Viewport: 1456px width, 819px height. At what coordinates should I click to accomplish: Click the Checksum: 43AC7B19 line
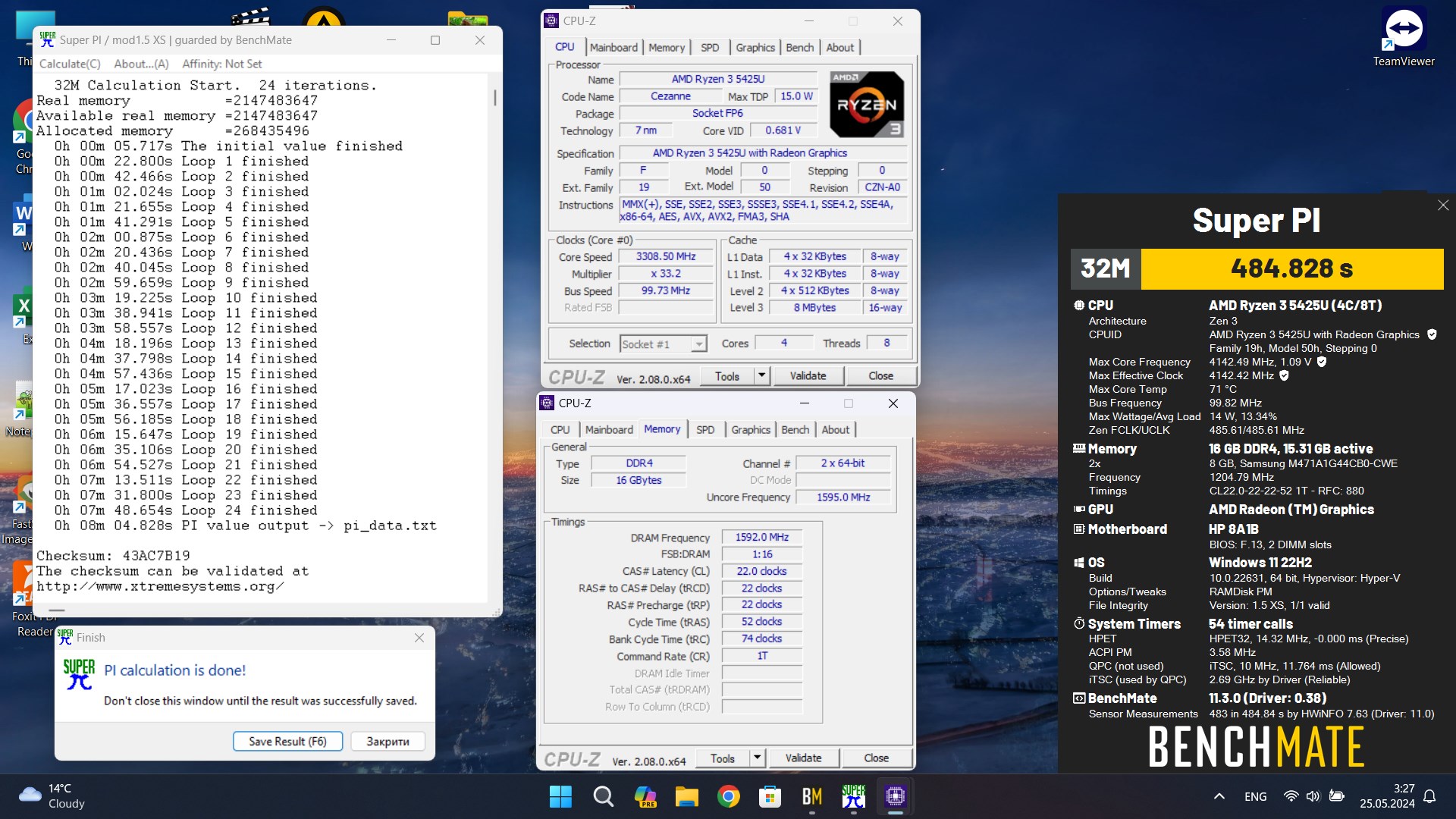113,556
